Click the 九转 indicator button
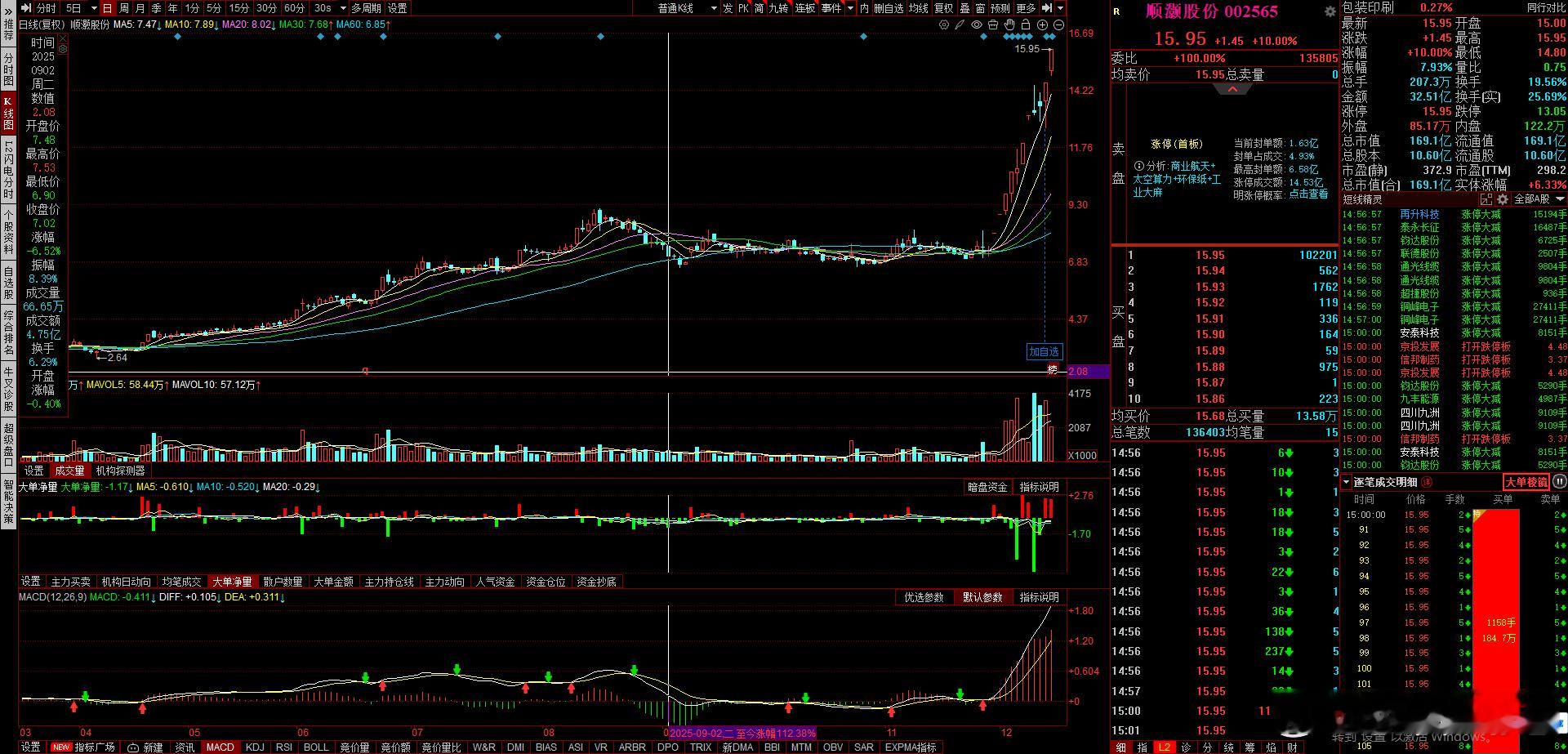Screen dimensions: 1568x754 click(x=778, y=8)
